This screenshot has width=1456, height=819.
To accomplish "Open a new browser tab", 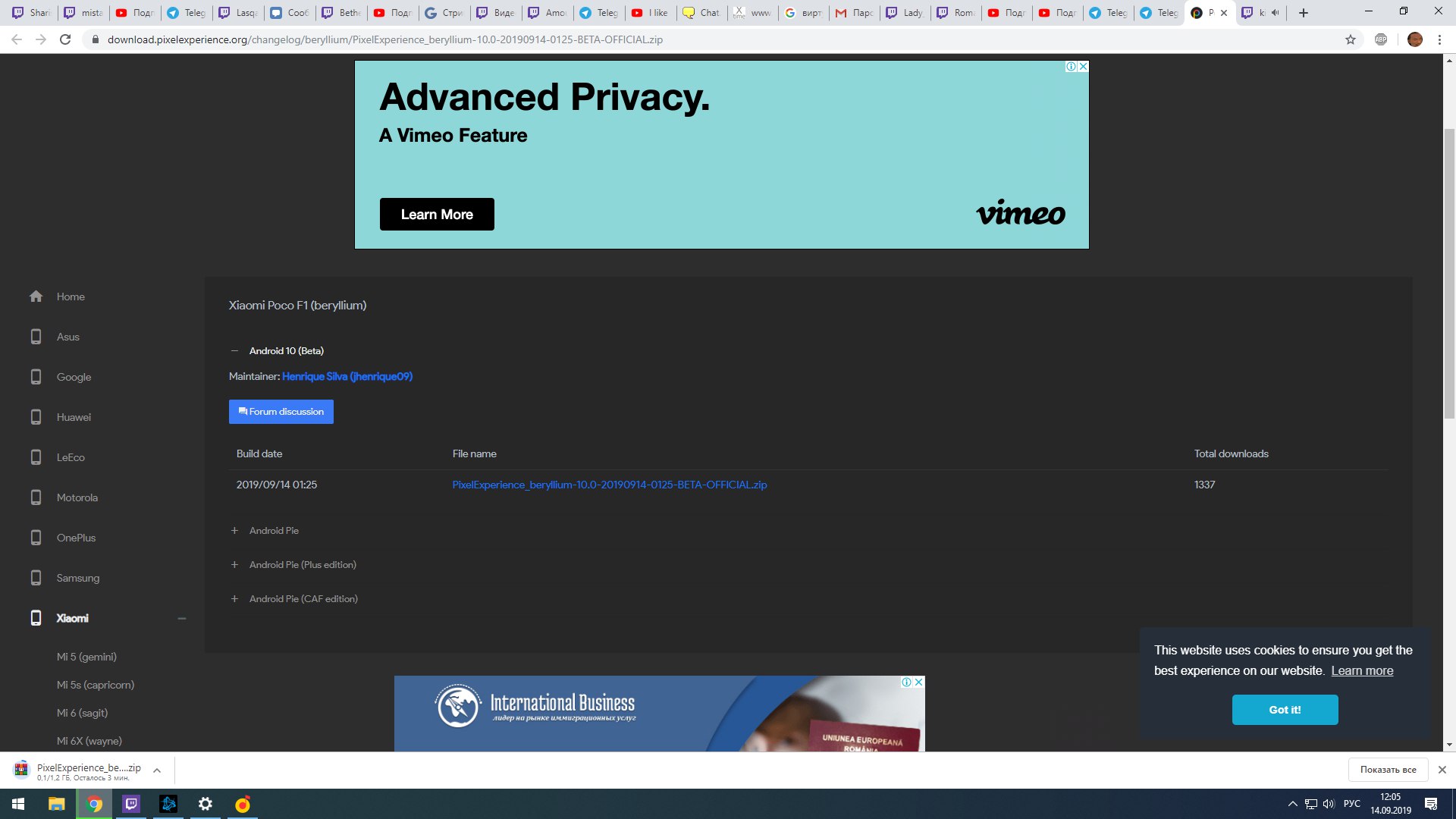I will (x=1304, y=13).
